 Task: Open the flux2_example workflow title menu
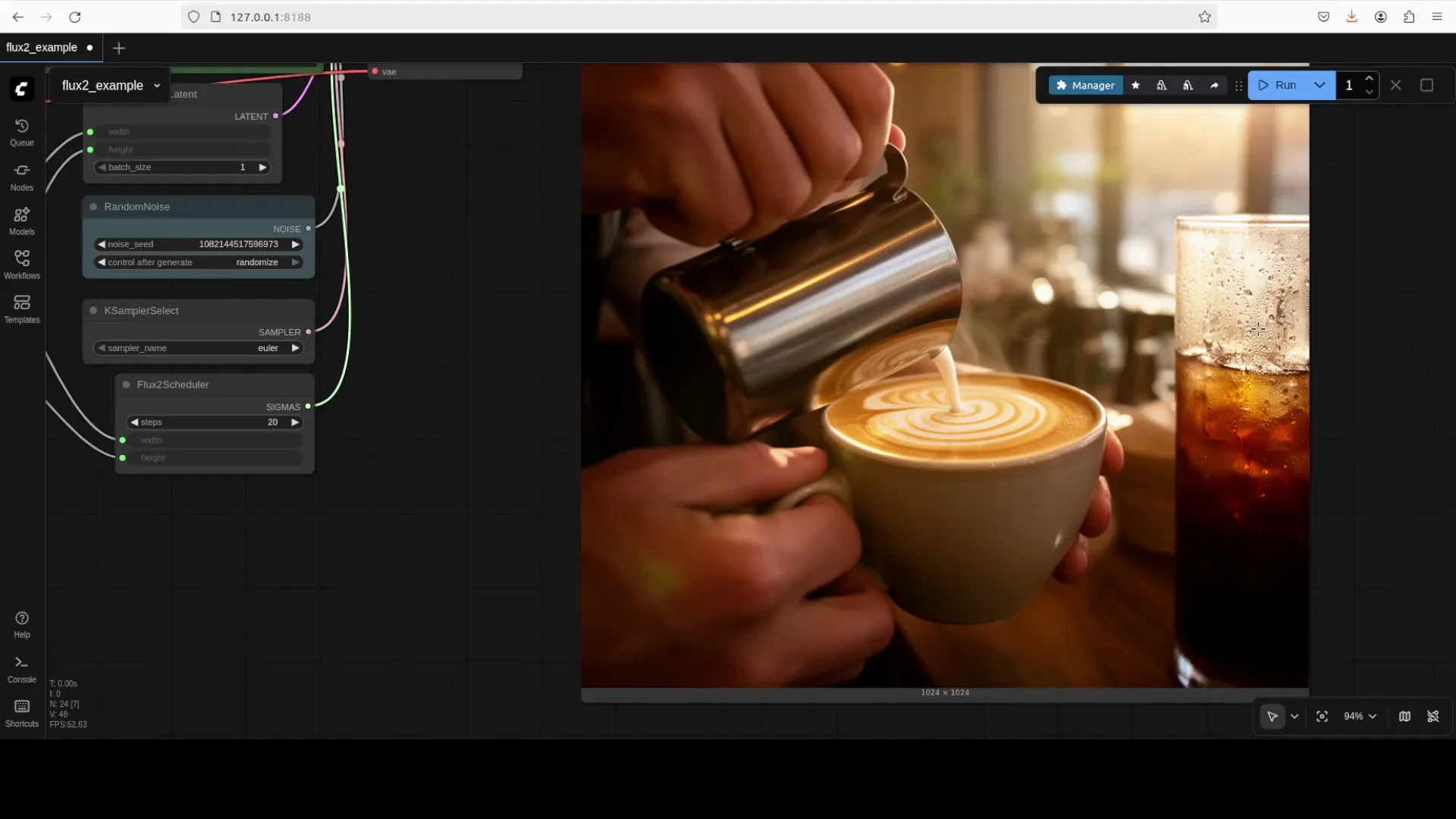(157, 85)
